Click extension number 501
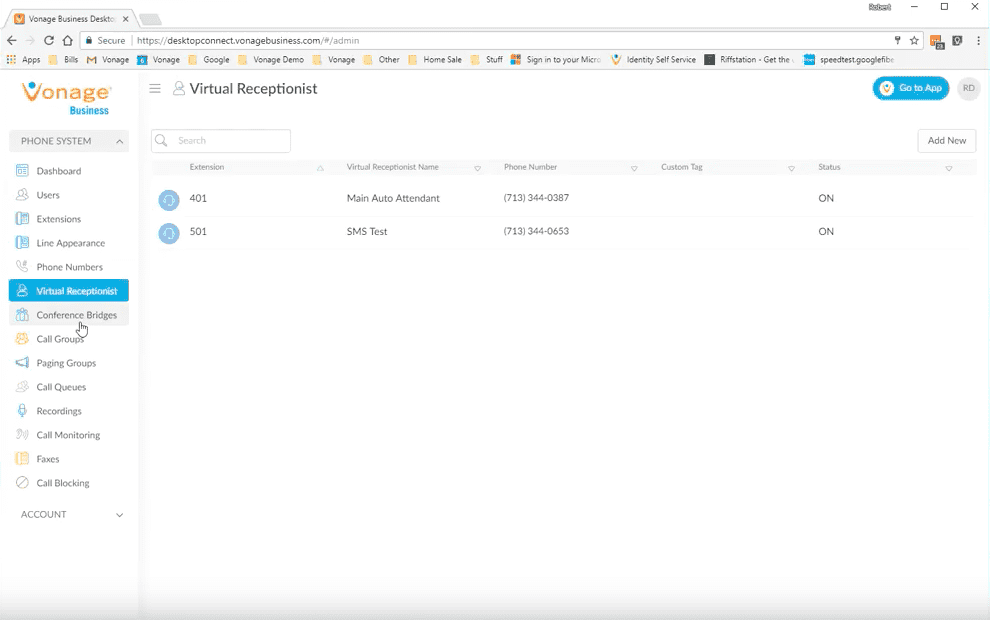 coord(198,232)
